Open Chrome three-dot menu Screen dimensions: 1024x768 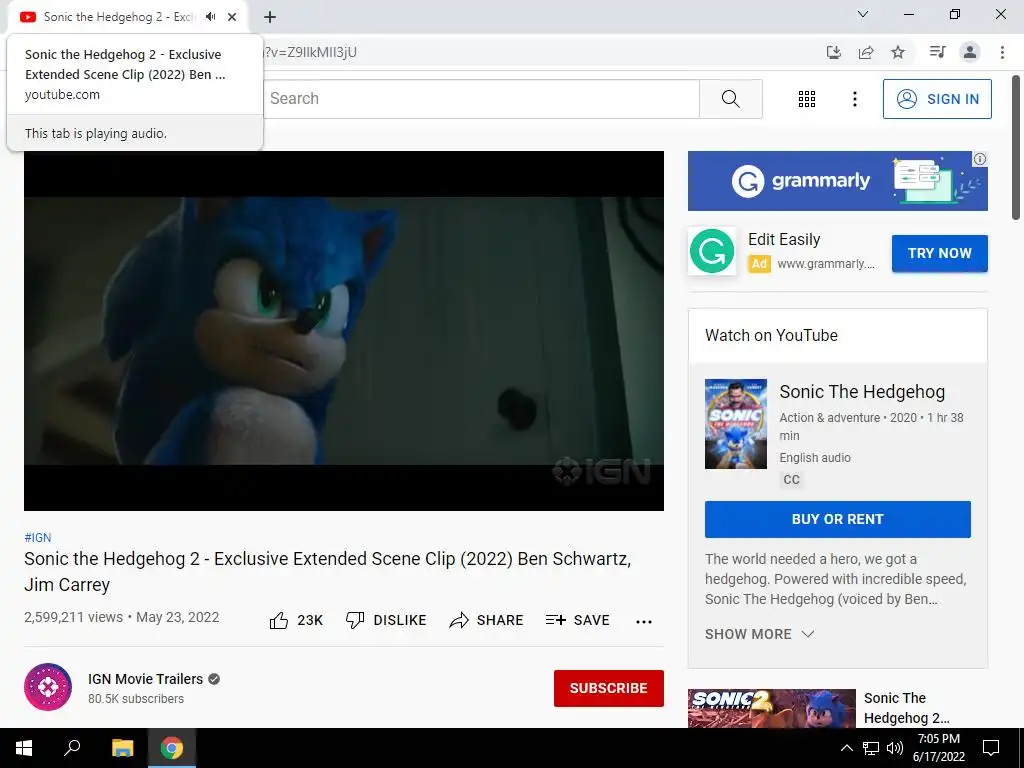click(1002, 52)
